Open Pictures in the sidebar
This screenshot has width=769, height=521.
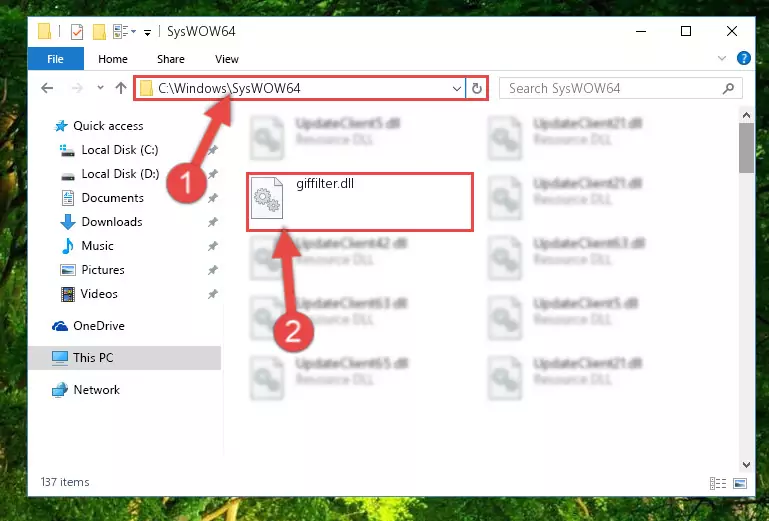(103, 270)
